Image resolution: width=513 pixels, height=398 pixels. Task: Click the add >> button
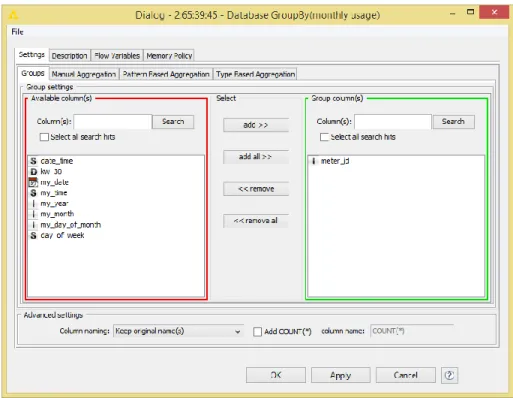click(256, 125)
